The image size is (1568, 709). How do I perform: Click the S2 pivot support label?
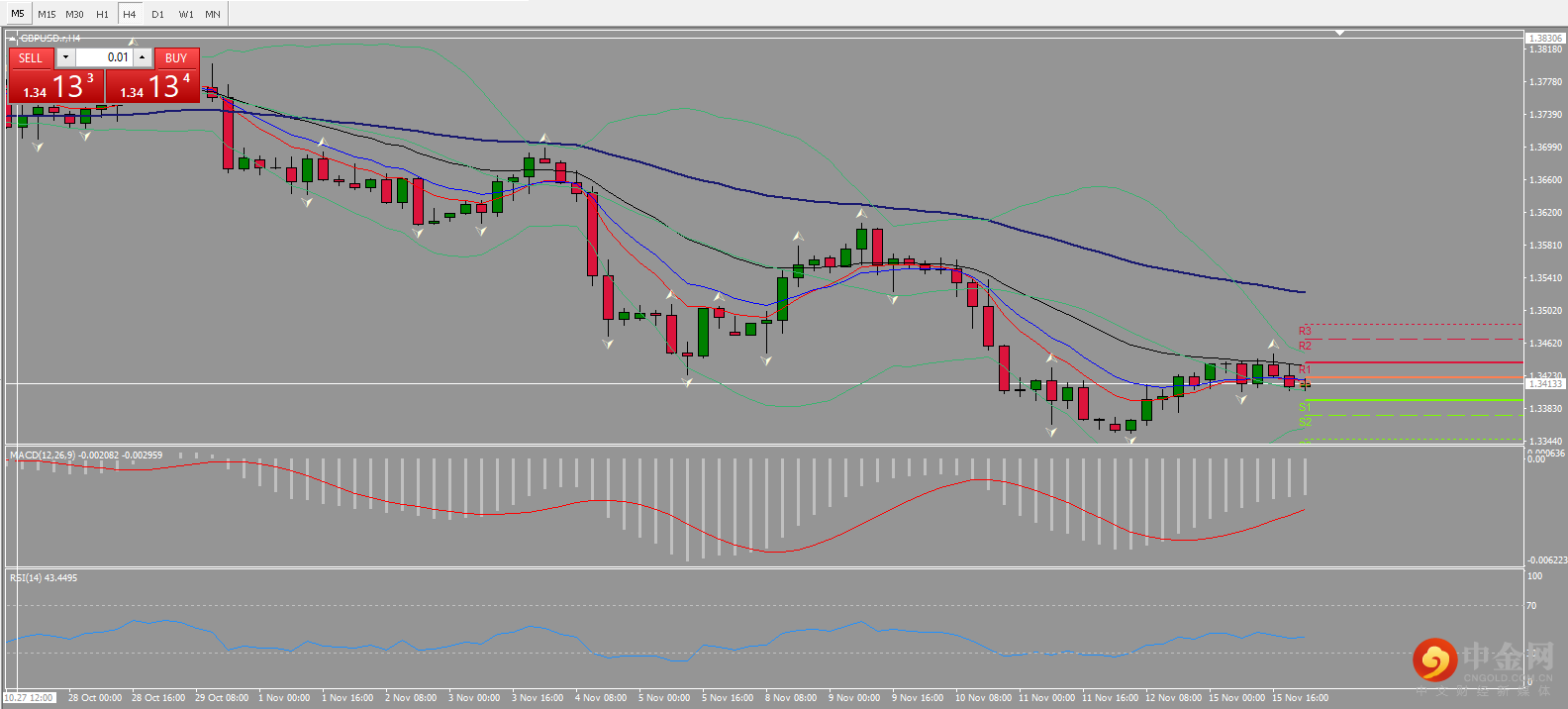click(x=1305, y=422)
